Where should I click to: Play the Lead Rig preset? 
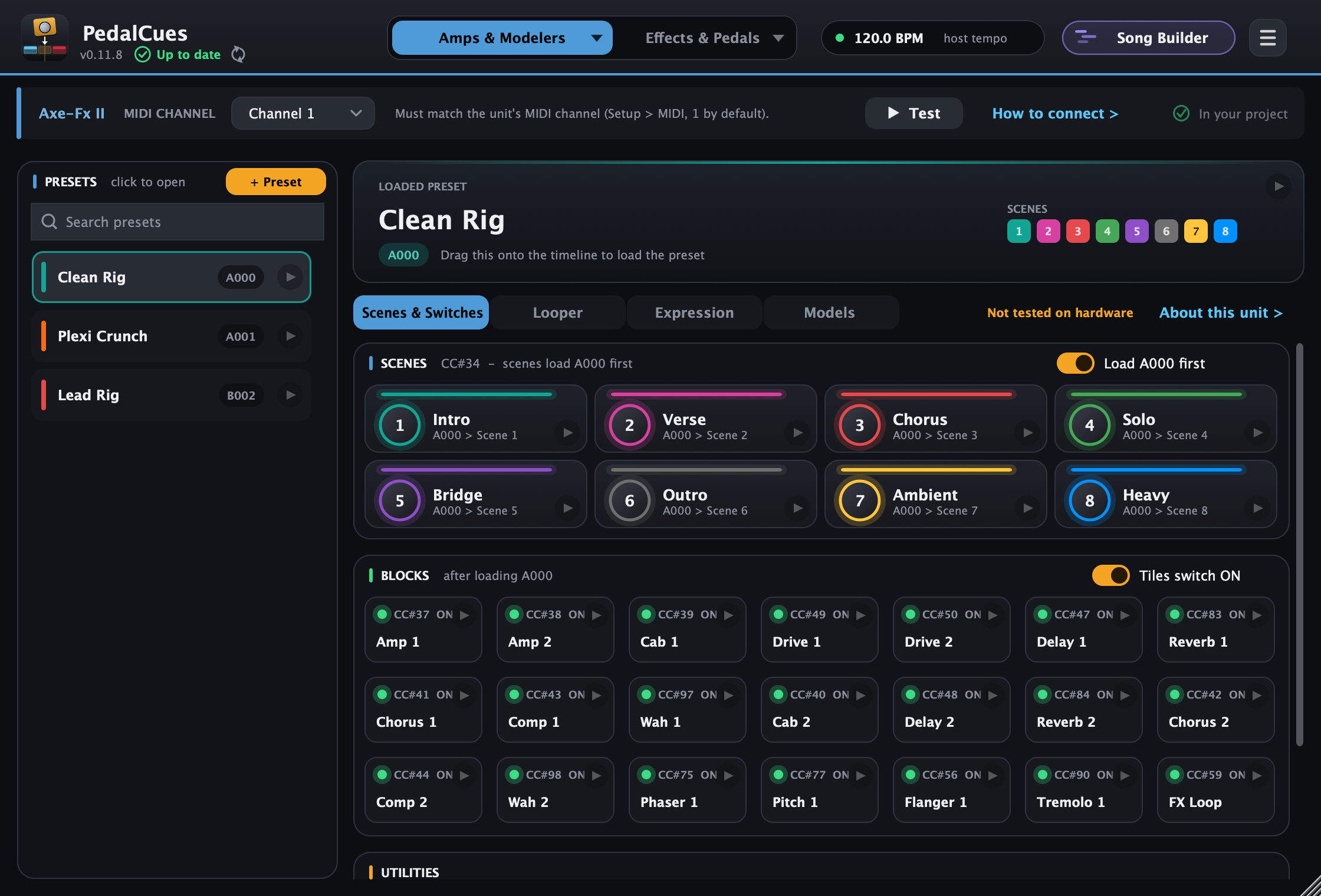[x=290, y=395]
